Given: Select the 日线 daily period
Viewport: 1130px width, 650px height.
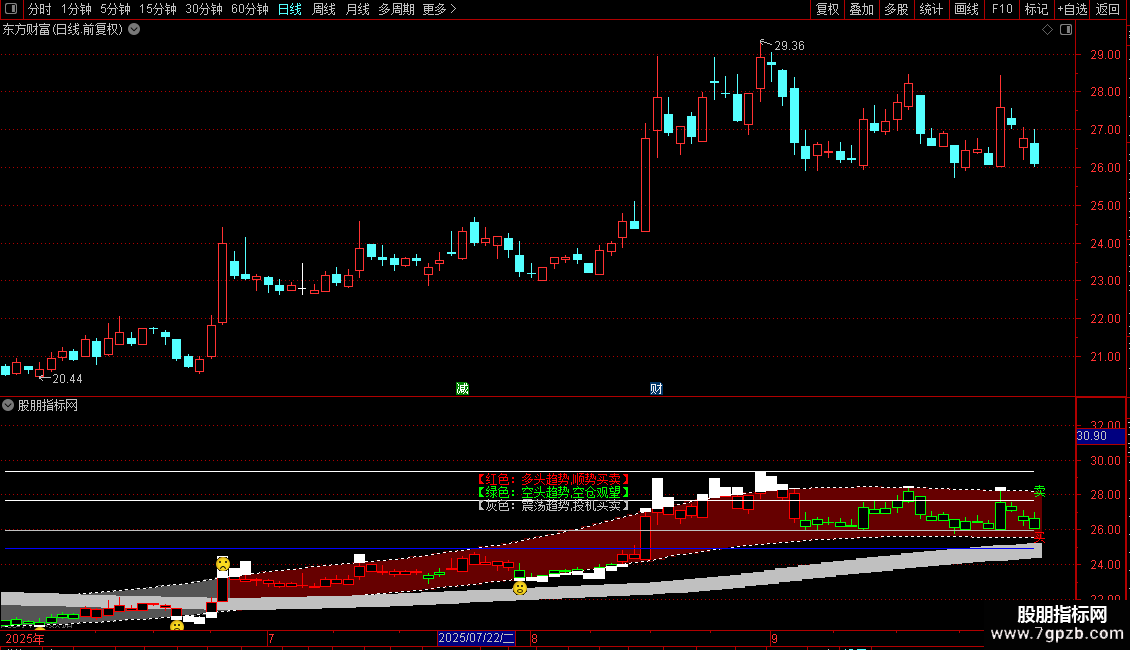Looking at the screenshot, I should (290, 9).
